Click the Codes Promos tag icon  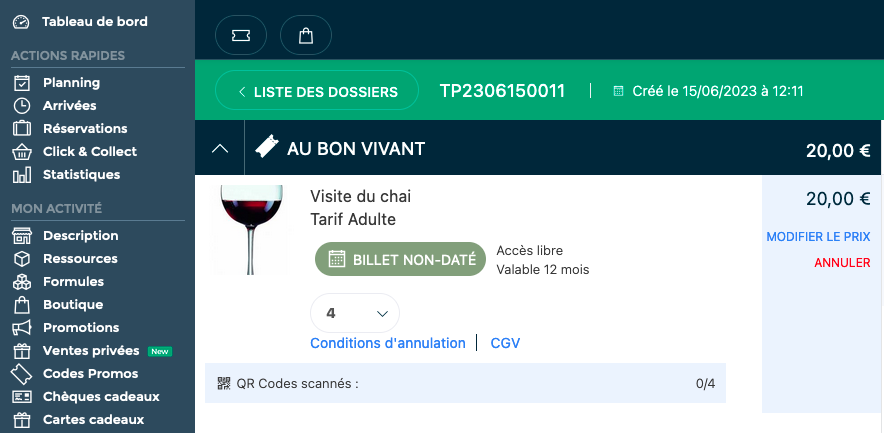click(22, 374)
